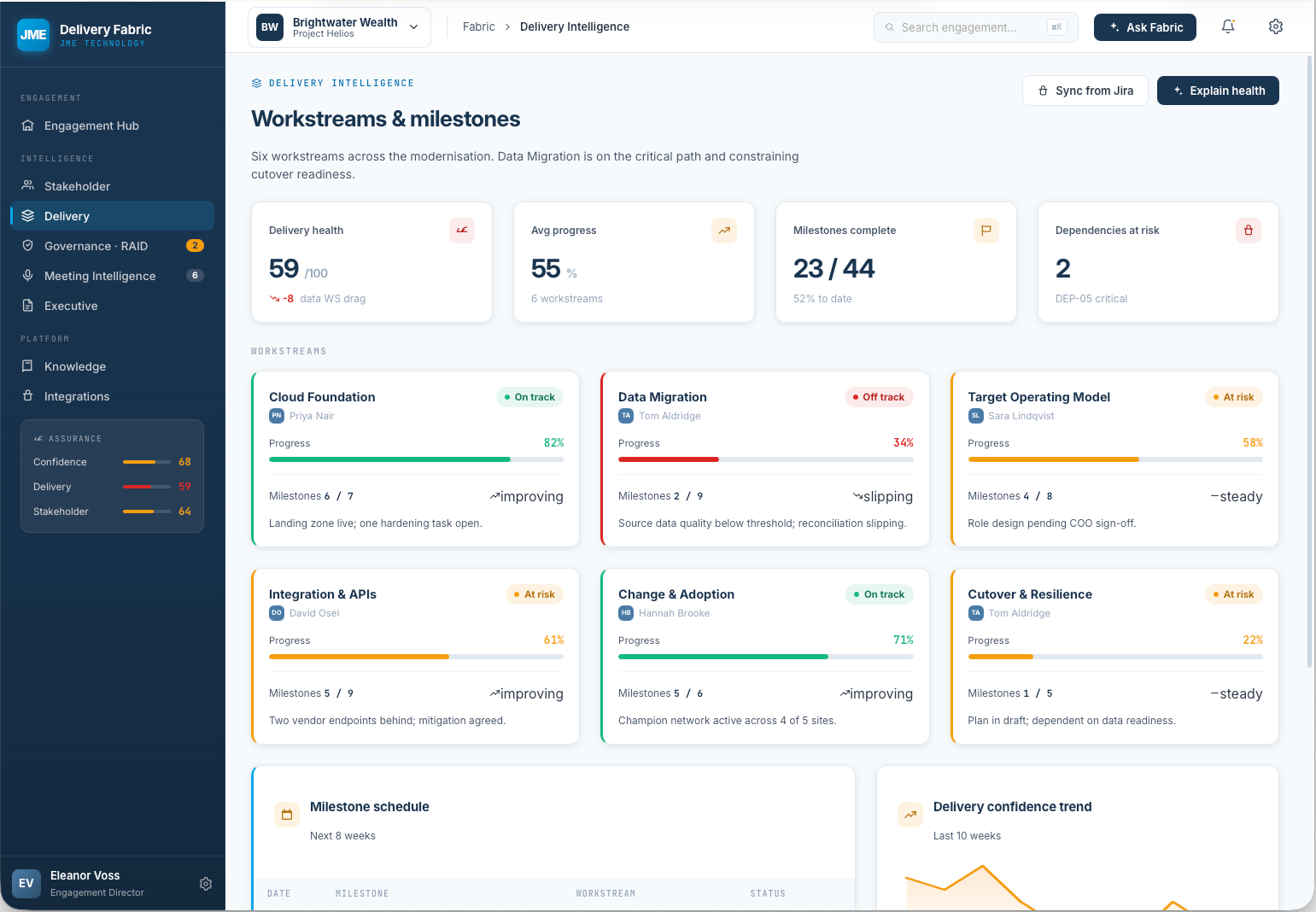This screenshot has height=912, width=1316.
Task: Click Target Operating Model progress bar
Action: 1115,459
